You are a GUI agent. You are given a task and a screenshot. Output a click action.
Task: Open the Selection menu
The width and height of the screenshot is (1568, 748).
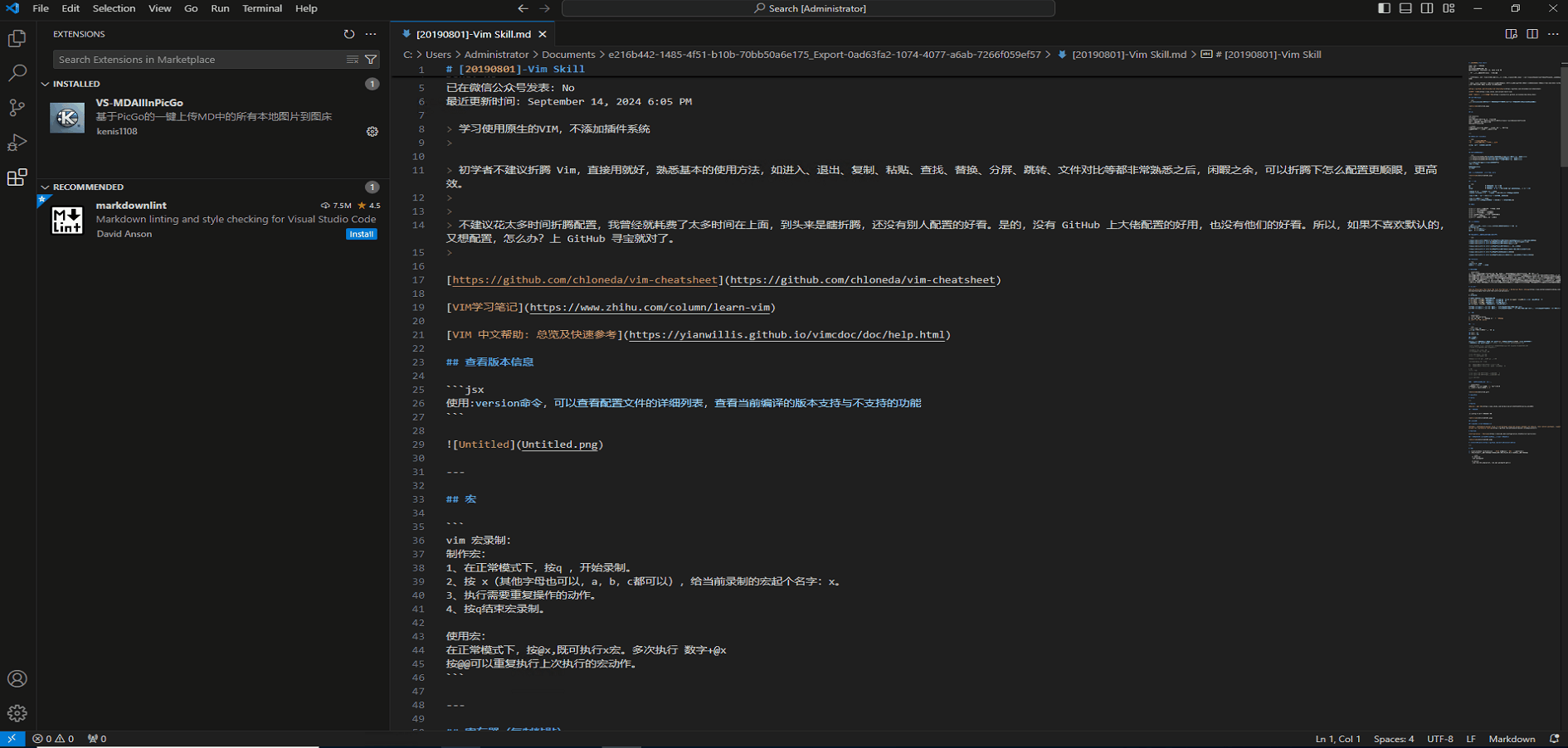[114, 8]
